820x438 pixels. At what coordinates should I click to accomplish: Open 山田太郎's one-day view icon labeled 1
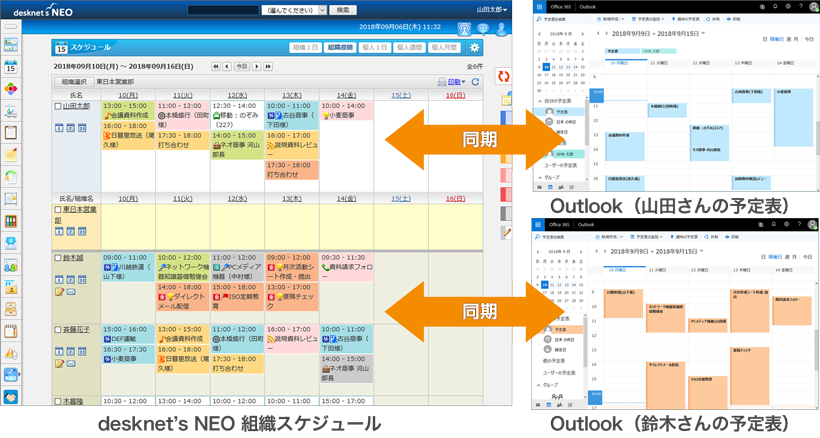[59, 128]
